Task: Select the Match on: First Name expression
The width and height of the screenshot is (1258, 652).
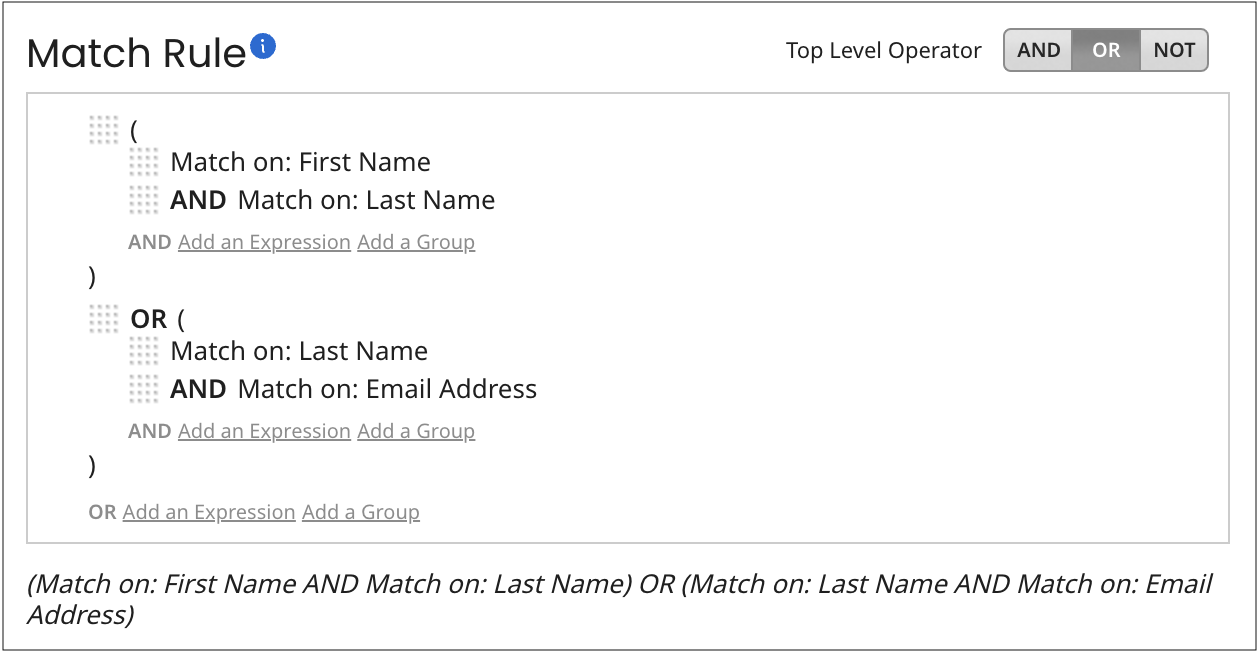Action: click(x=300, y=162)
